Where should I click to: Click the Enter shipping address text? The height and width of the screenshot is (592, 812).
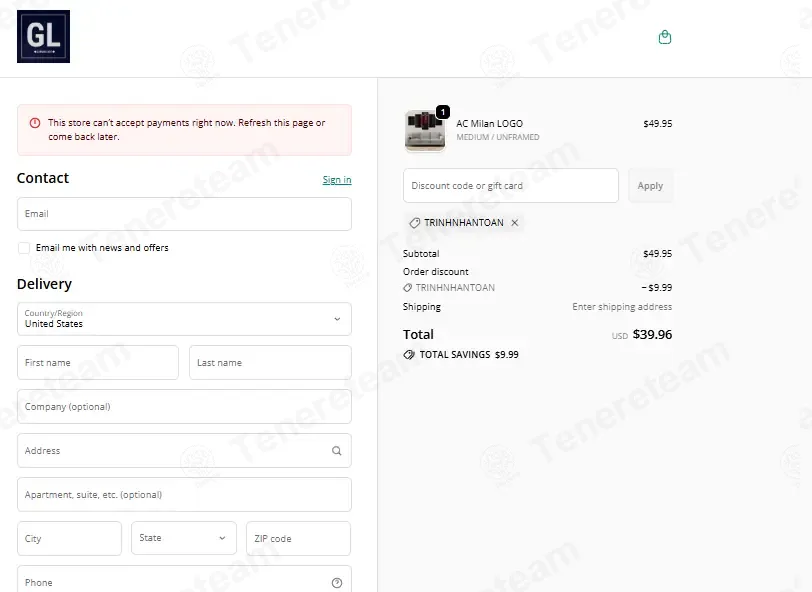pyautogui.click(x=622, y=307)
